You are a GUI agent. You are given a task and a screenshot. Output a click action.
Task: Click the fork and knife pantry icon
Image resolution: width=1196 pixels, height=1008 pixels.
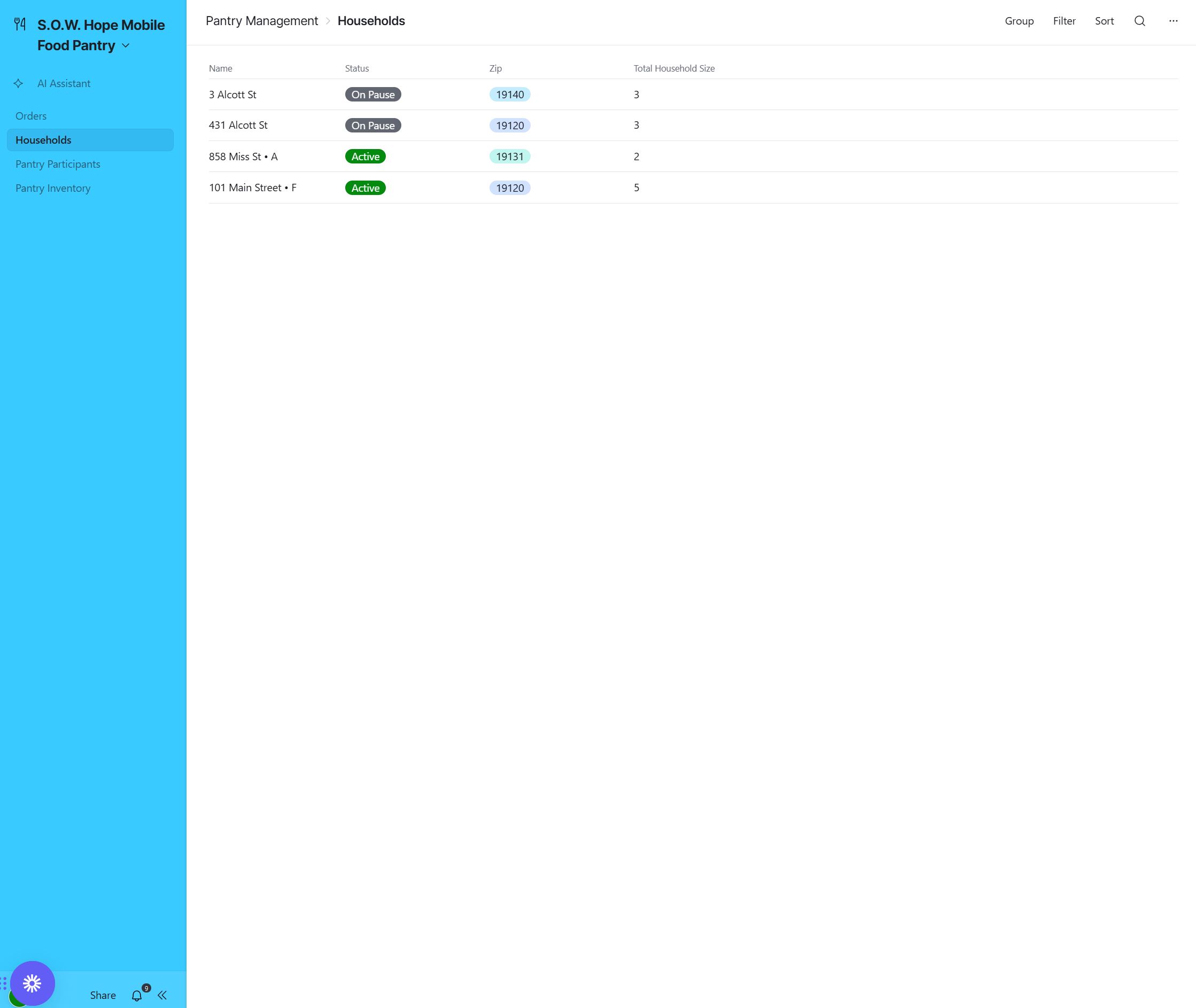20,24
